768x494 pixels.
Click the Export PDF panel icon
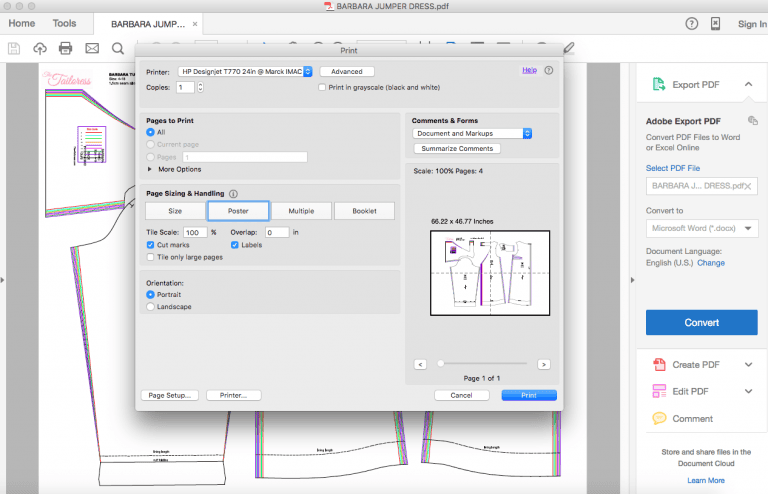point(659,84)
